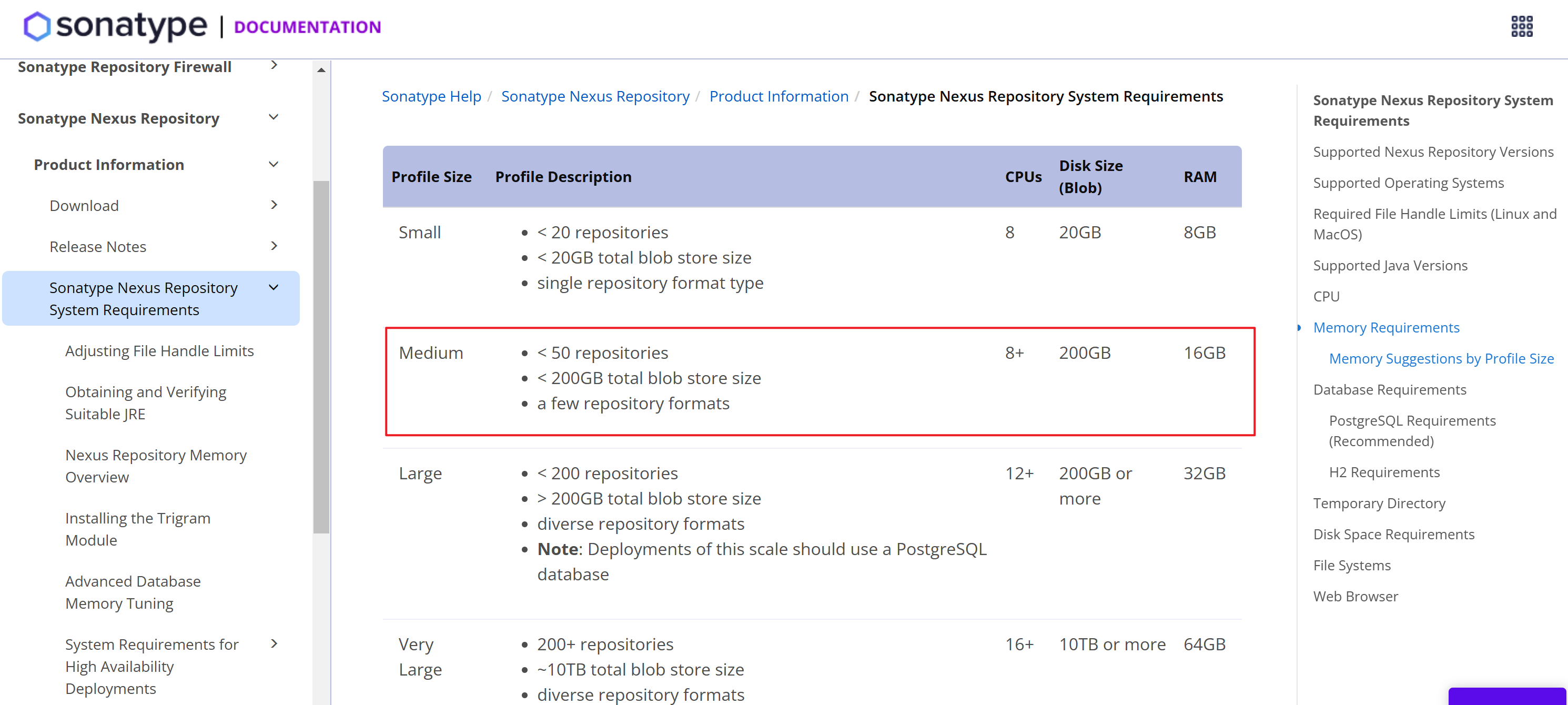The image size is (1568, 705).
Task: Jump to PostgreSQL Requirements (Recommended)
Action: tap(1412, 431)
